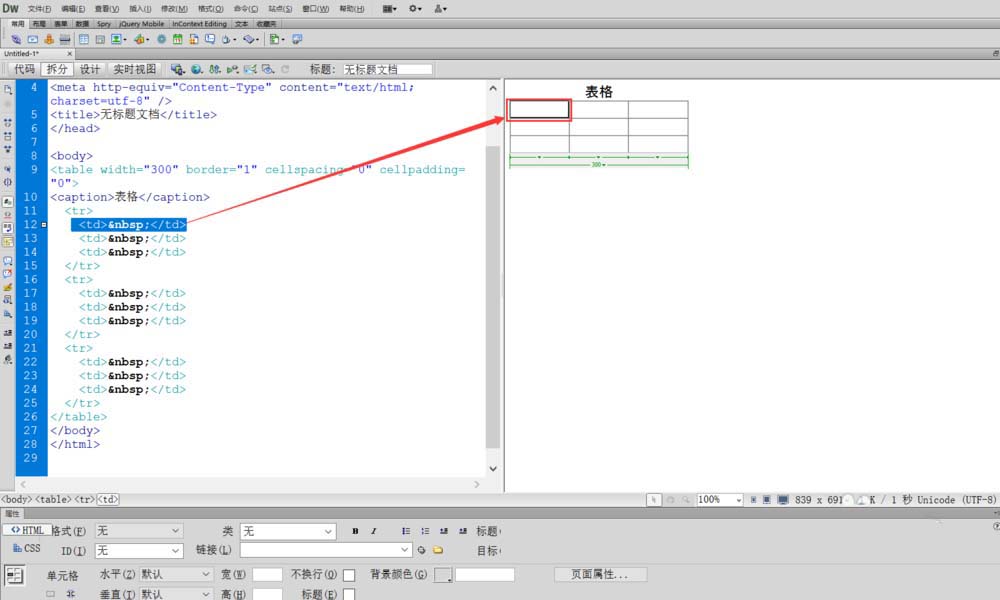The image size is (1000, 600).
Task: Browse for link file folder icon
Action: coord(437,550)
